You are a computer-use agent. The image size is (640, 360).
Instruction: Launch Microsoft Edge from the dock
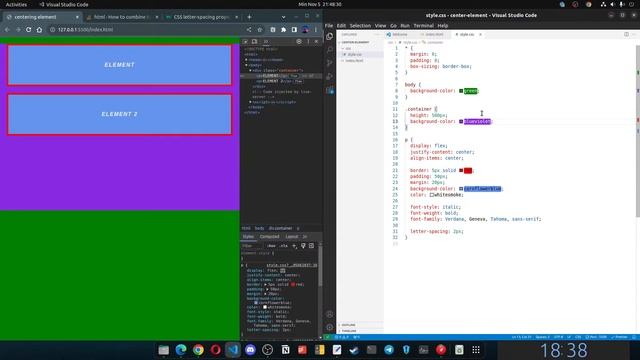point(181,350)
